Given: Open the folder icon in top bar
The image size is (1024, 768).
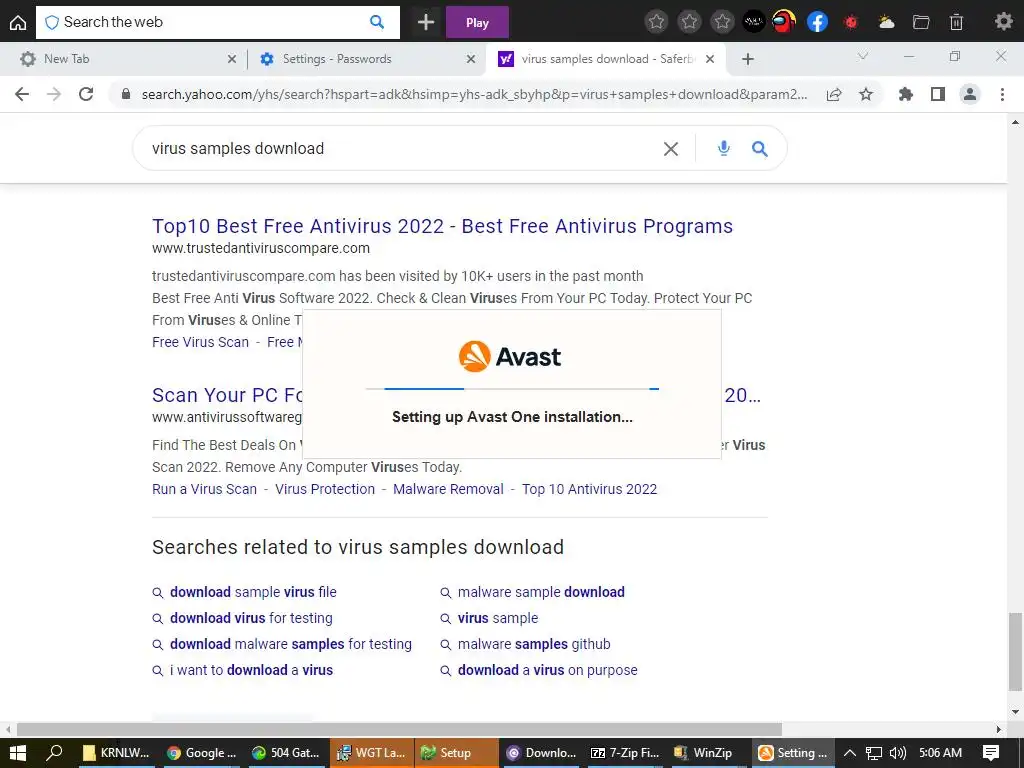Looking at the screenshot, I should pos(921,23).
